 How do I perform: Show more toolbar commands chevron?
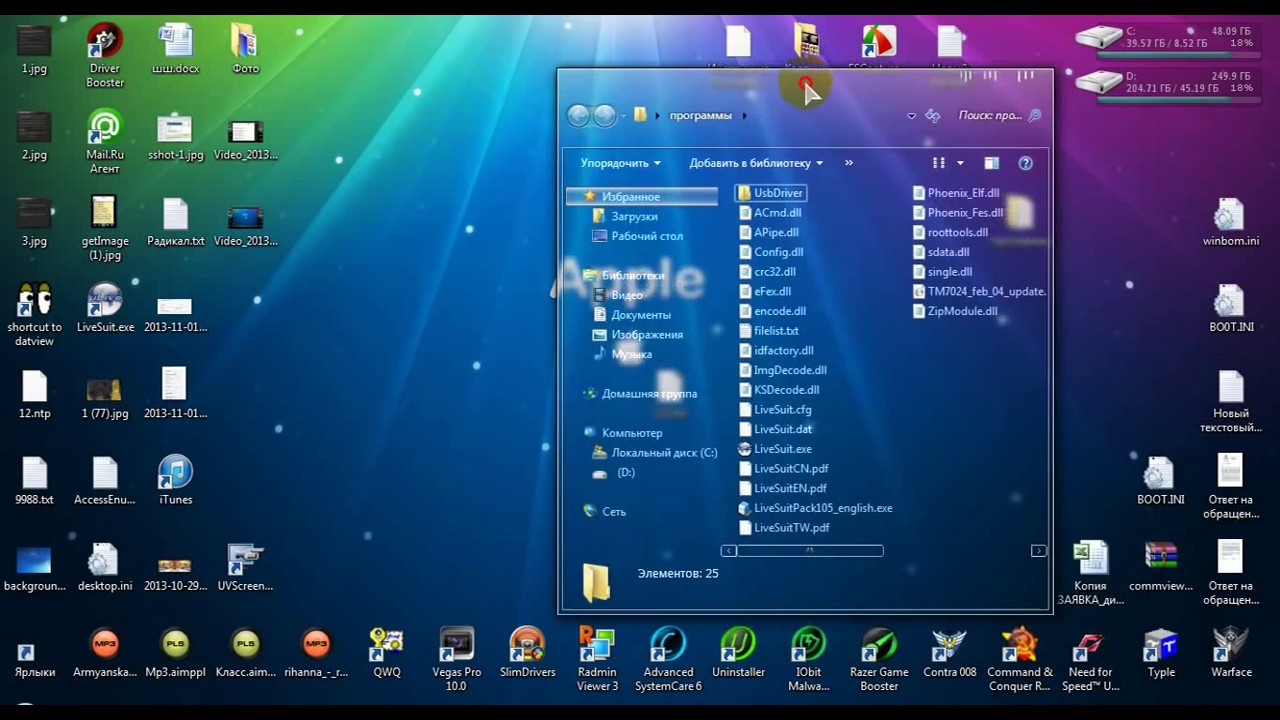(849, 163)
